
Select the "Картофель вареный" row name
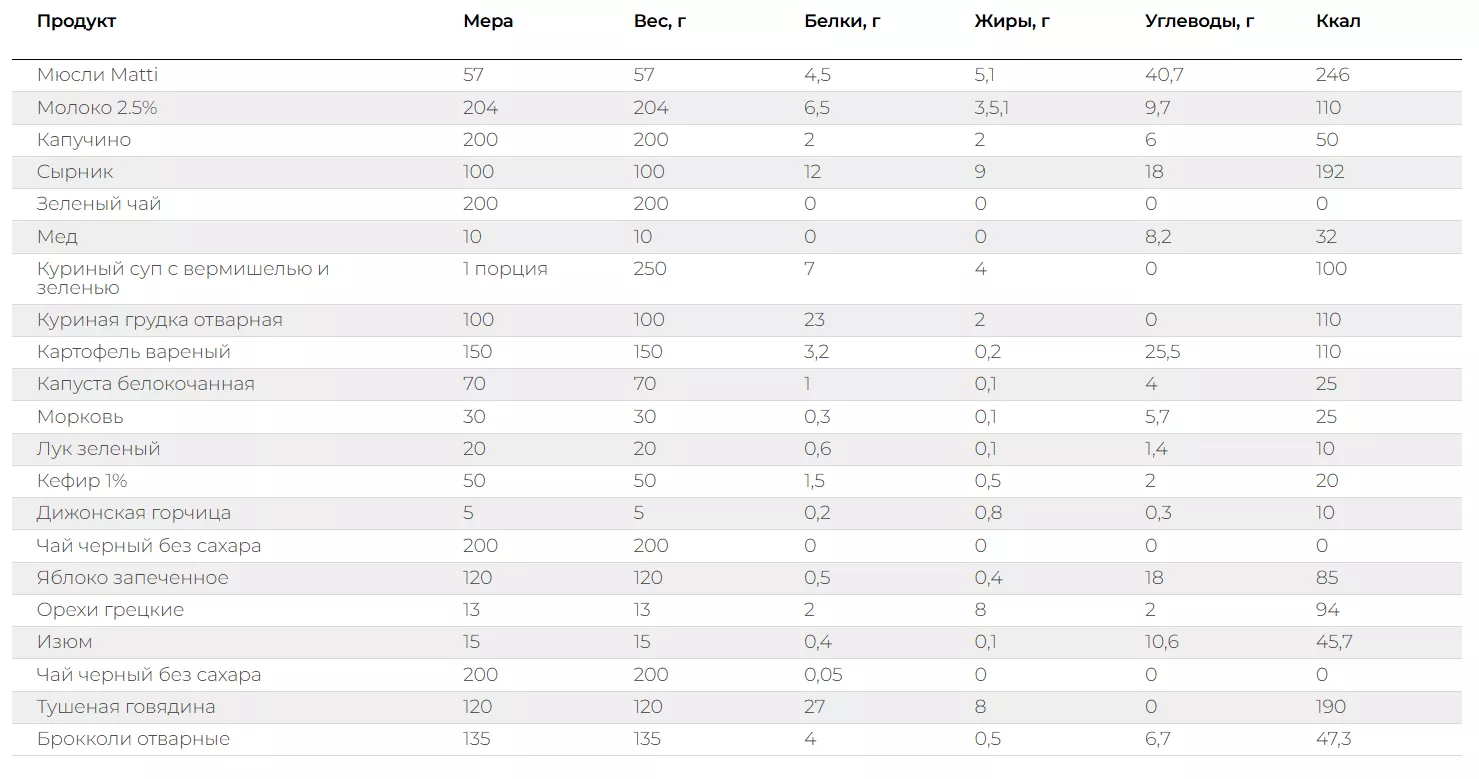(133, 352)
